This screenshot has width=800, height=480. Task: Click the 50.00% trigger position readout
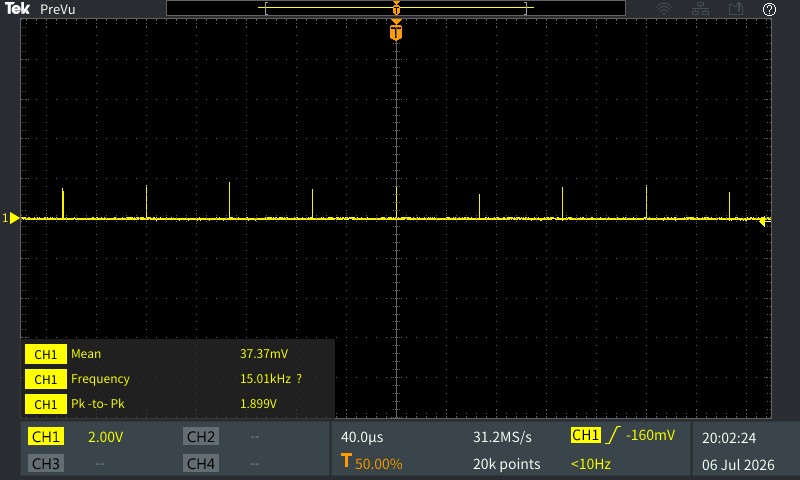pyautogui.click(x=379, y=464)
